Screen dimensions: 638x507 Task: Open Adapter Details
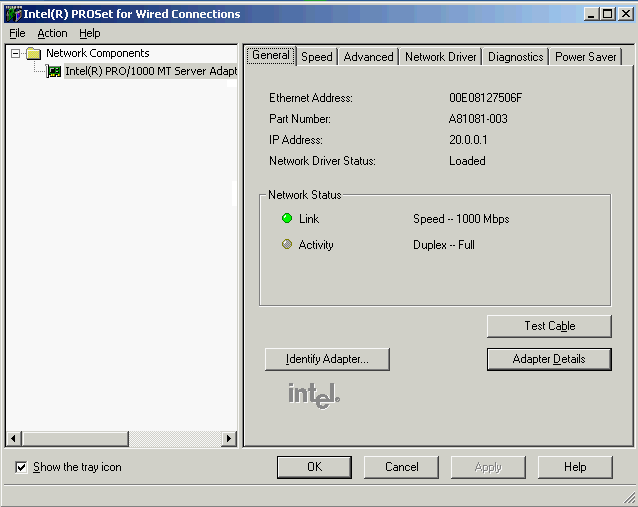(549, 359)
